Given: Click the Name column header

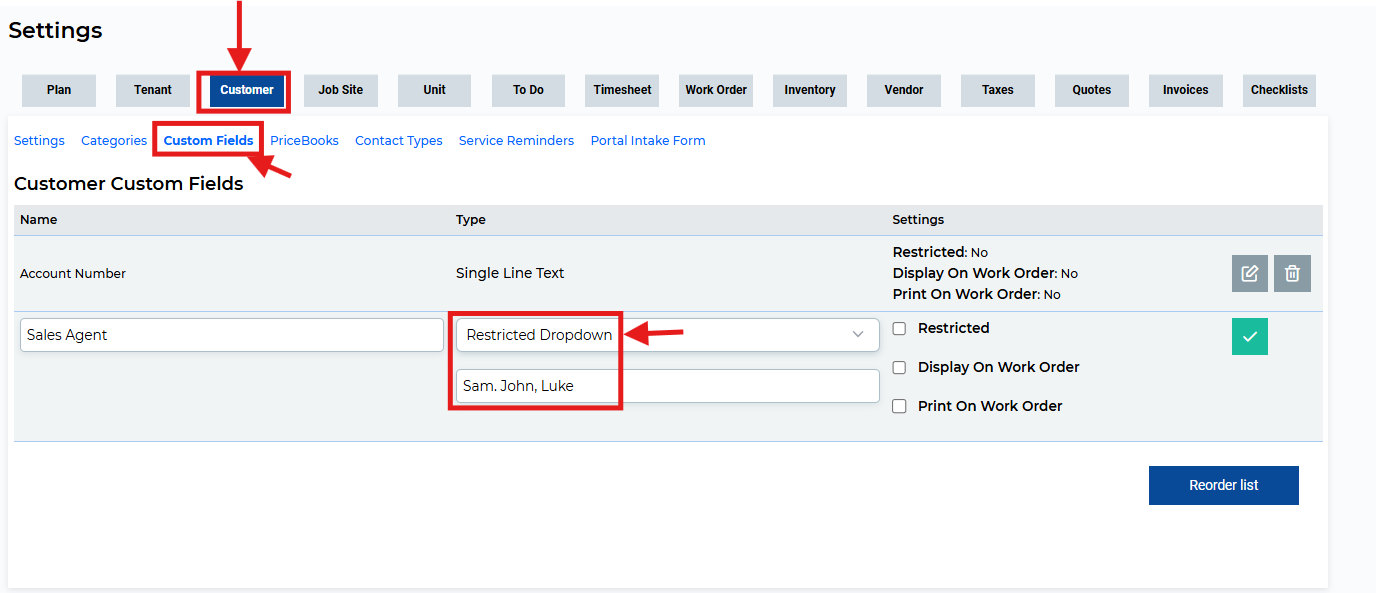Looking at the screenshot, I should 39,220.
